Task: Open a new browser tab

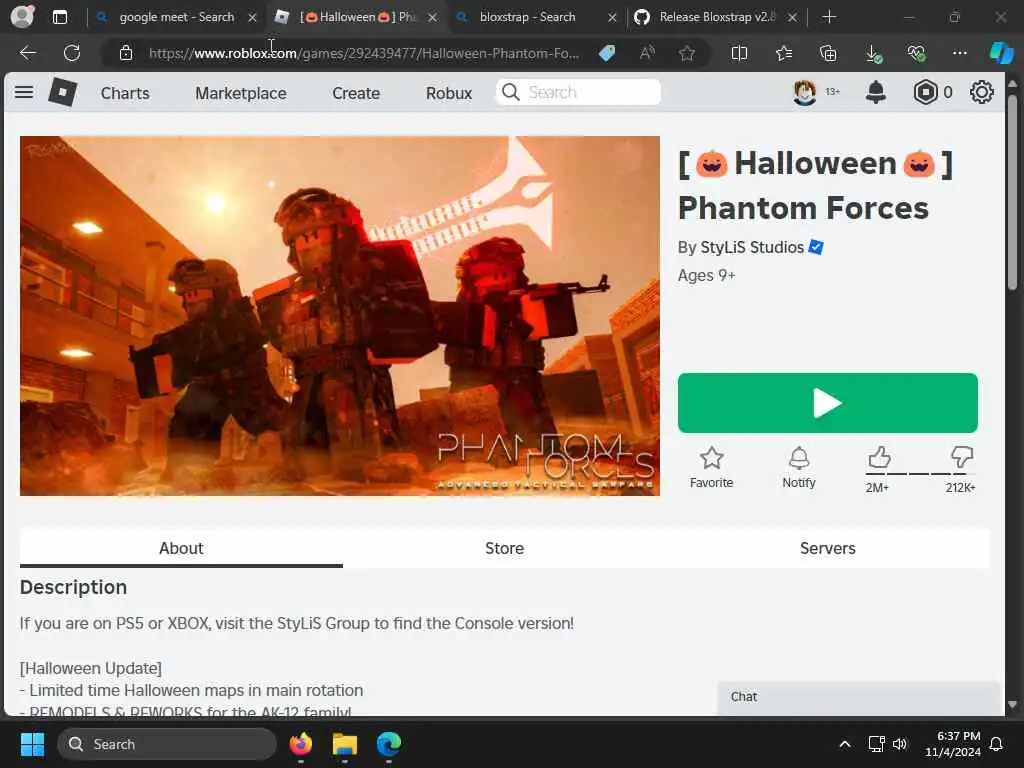Action: pos(829,17)
